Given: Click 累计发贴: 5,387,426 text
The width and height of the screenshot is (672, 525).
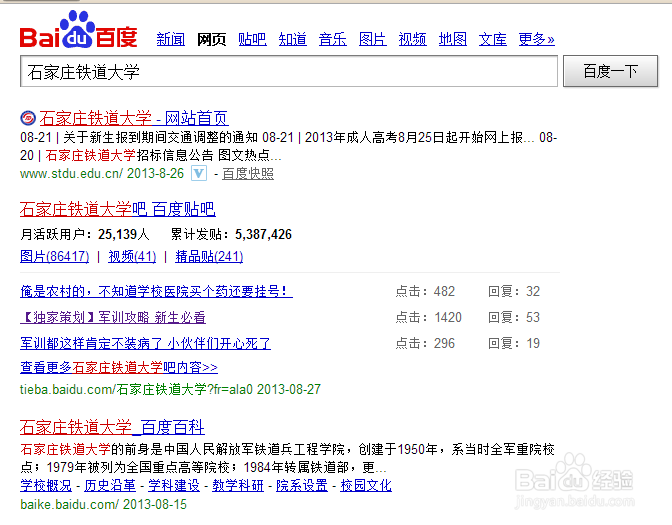Looking at the screenshot, I should (x=231, y=234).
